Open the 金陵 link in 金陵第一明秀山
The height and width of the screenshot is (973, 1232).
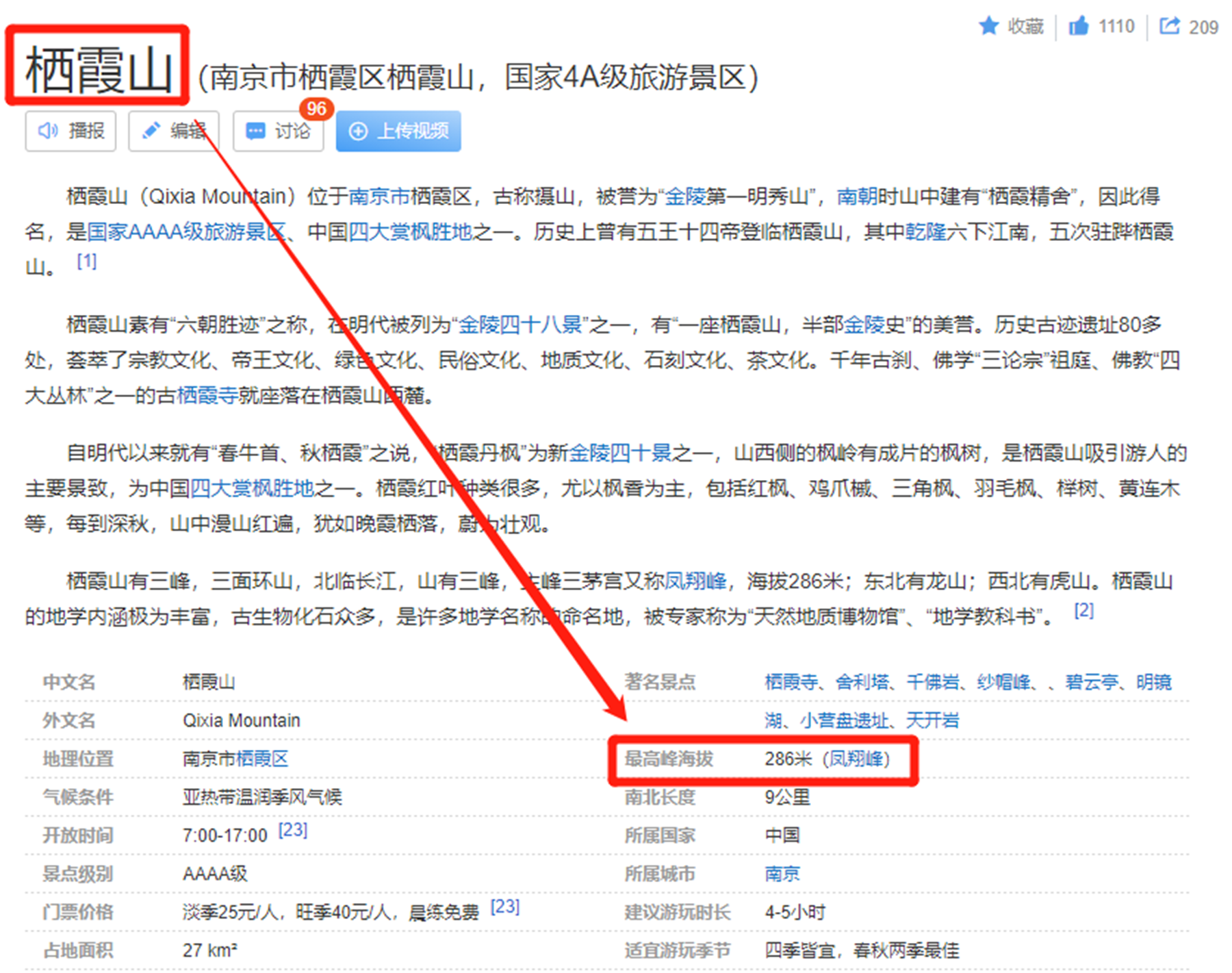[685, 197]
